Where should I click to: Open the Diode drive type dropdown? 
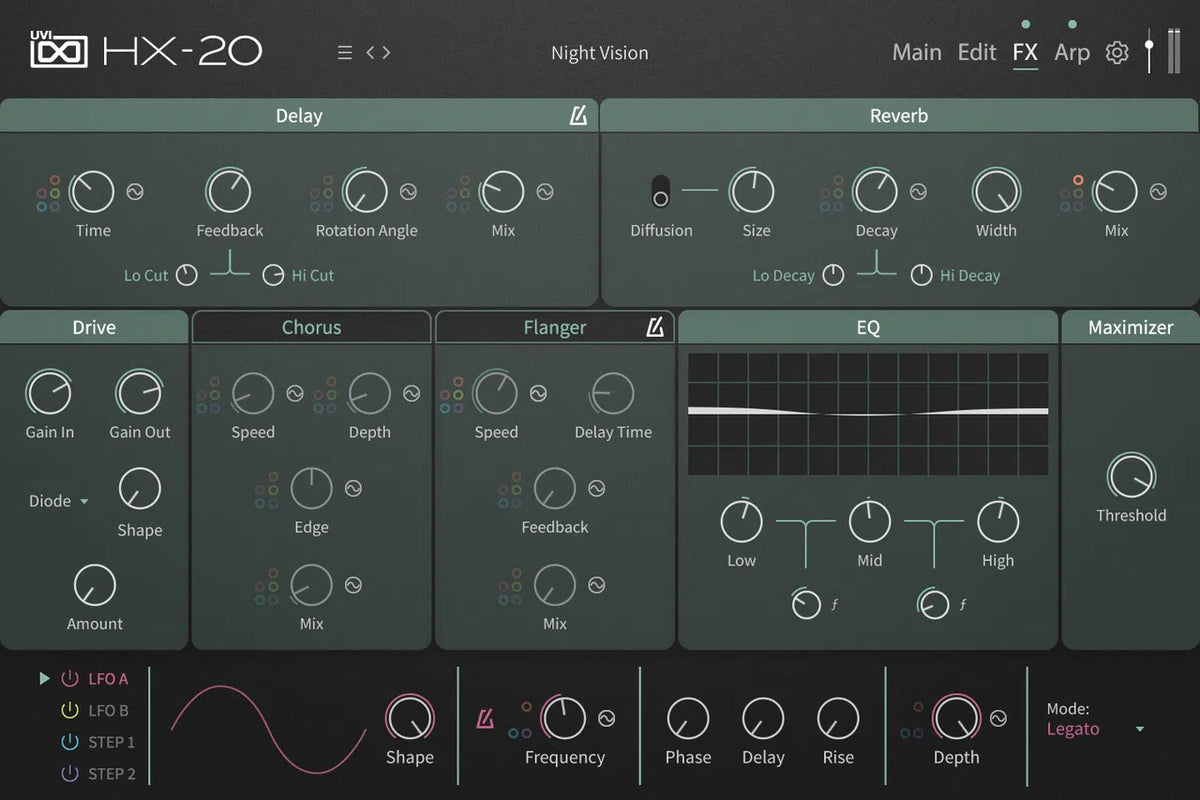tap(58, 501)
